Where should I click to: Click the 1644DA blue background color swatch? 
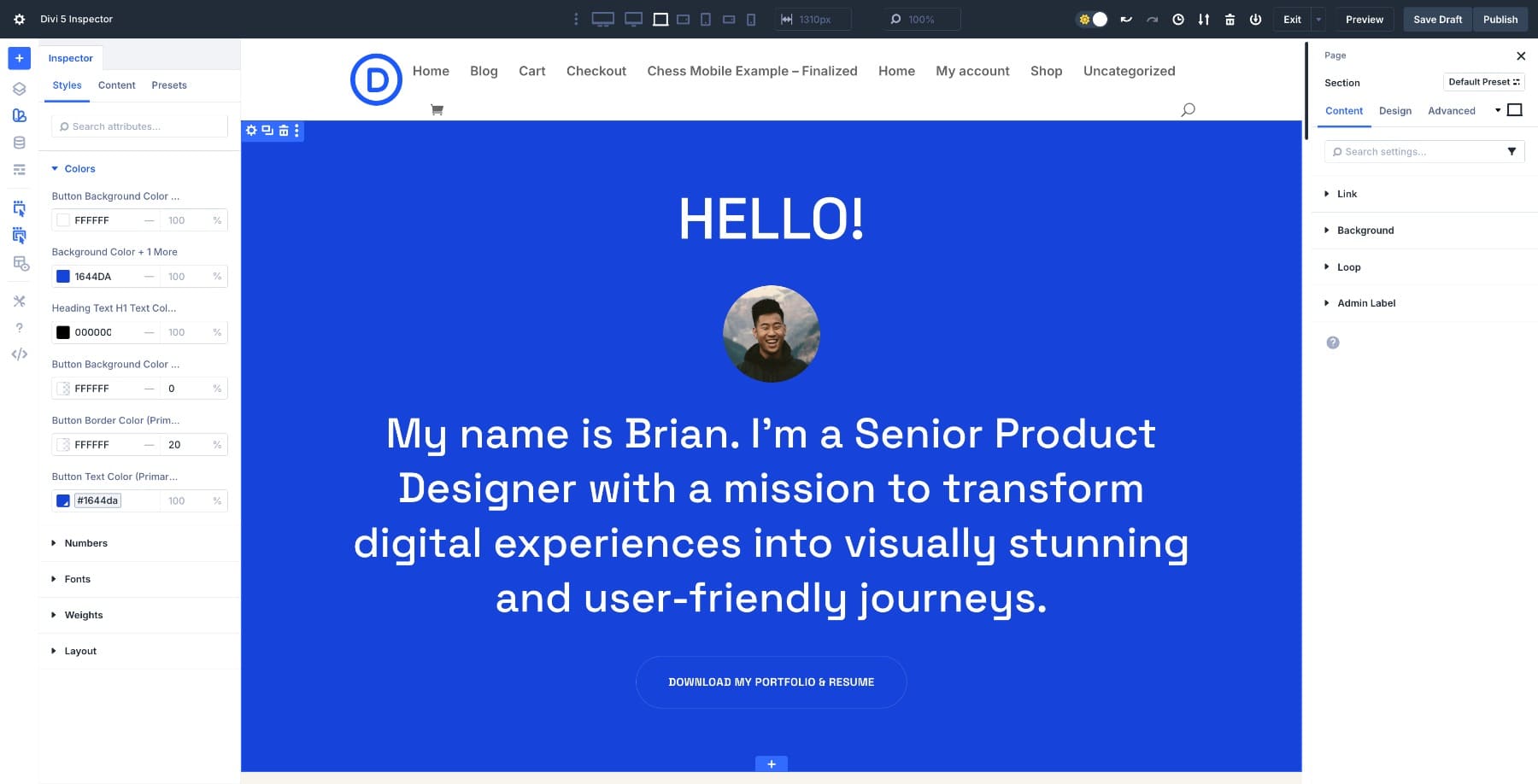click(63, 277)
